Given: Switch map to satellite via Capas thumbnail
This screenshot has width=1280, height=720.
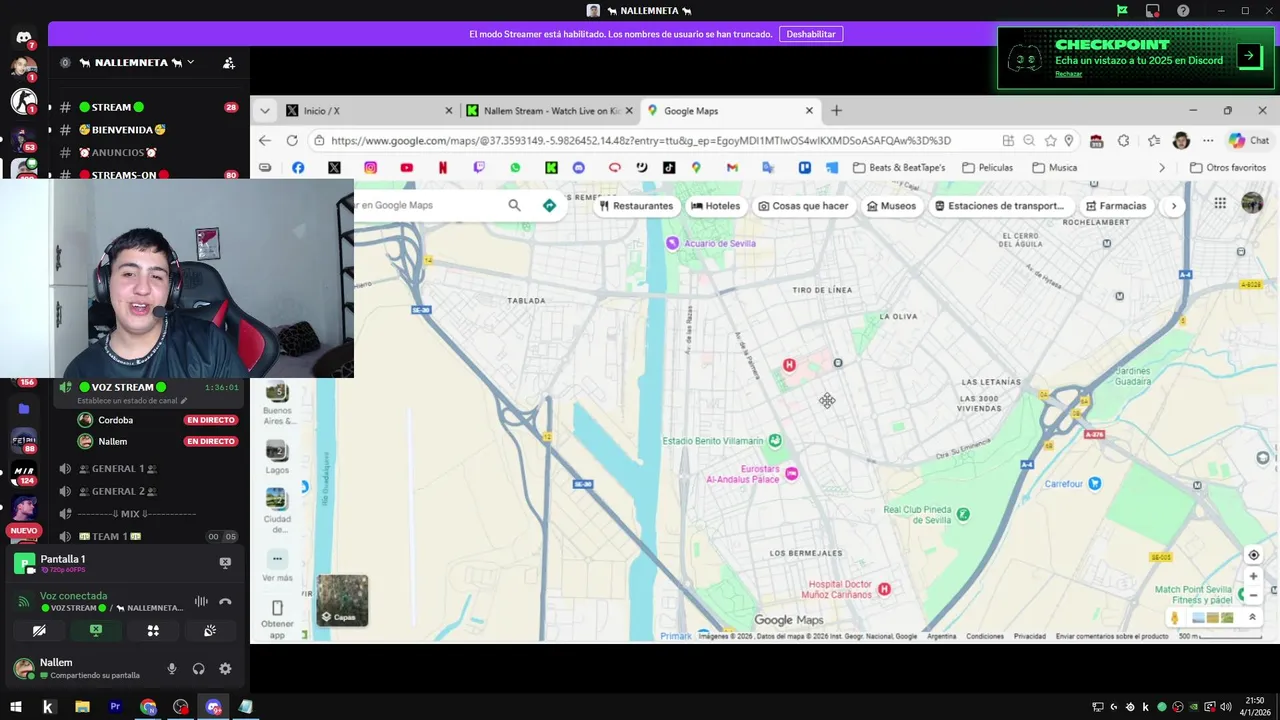Looking at the screenshot, I should click(x=343, y=600).
